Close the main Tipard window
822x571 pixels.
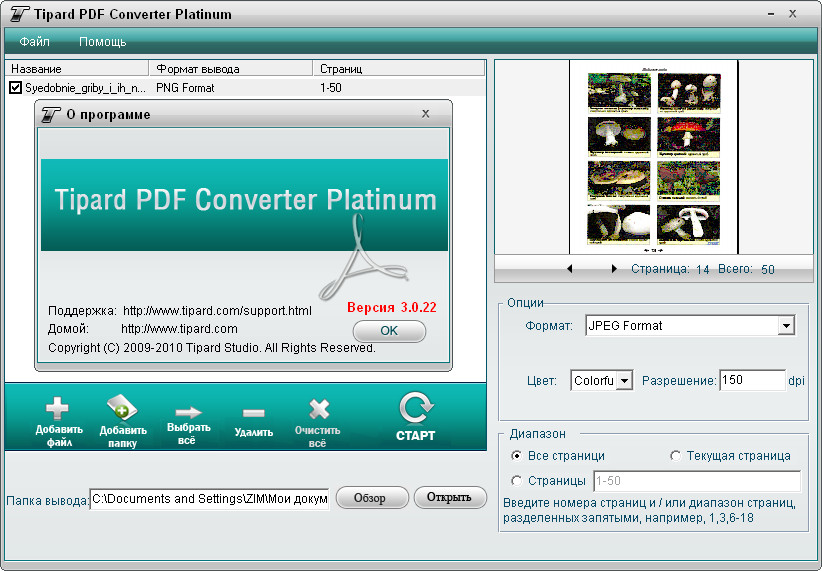pos(793,14)
